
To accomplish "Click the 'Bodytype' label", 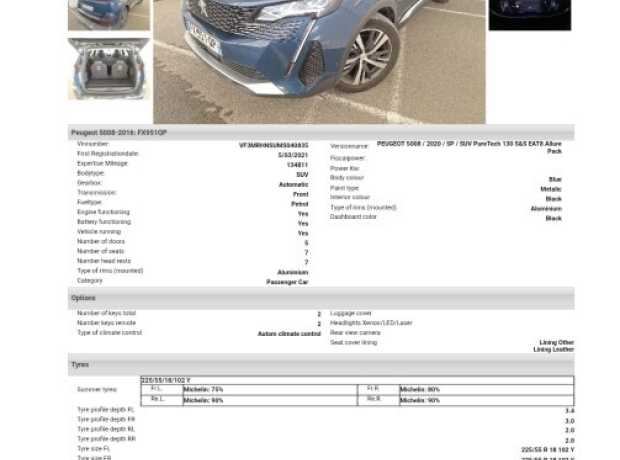I will click(x=91, y=173).
